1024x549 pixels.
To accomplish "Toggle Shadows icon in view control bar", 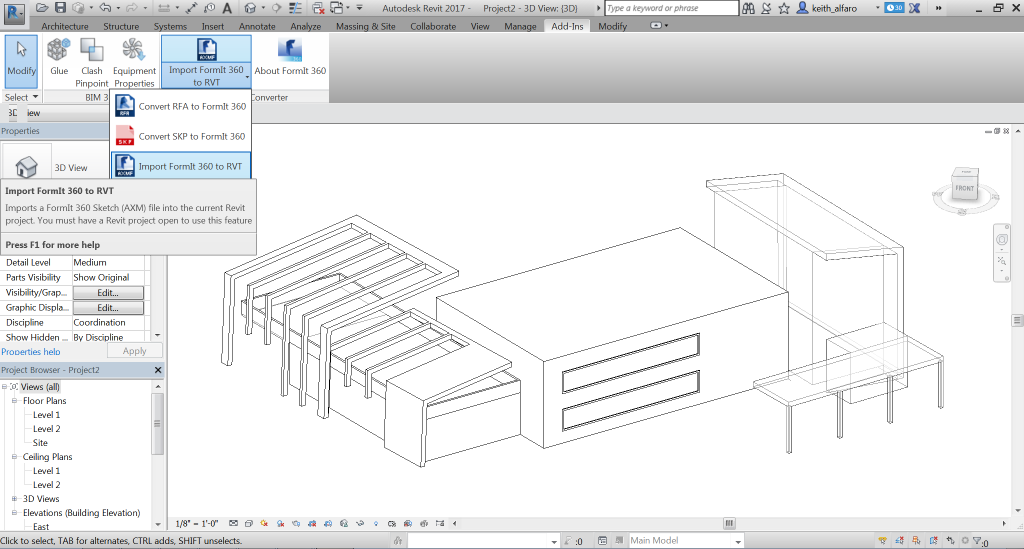I will [x=280, y=523].
